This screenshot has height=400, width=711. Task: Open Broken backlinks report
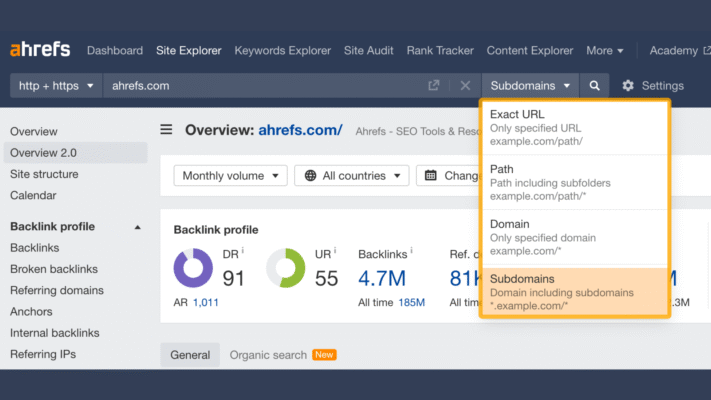tap(54, 269)
